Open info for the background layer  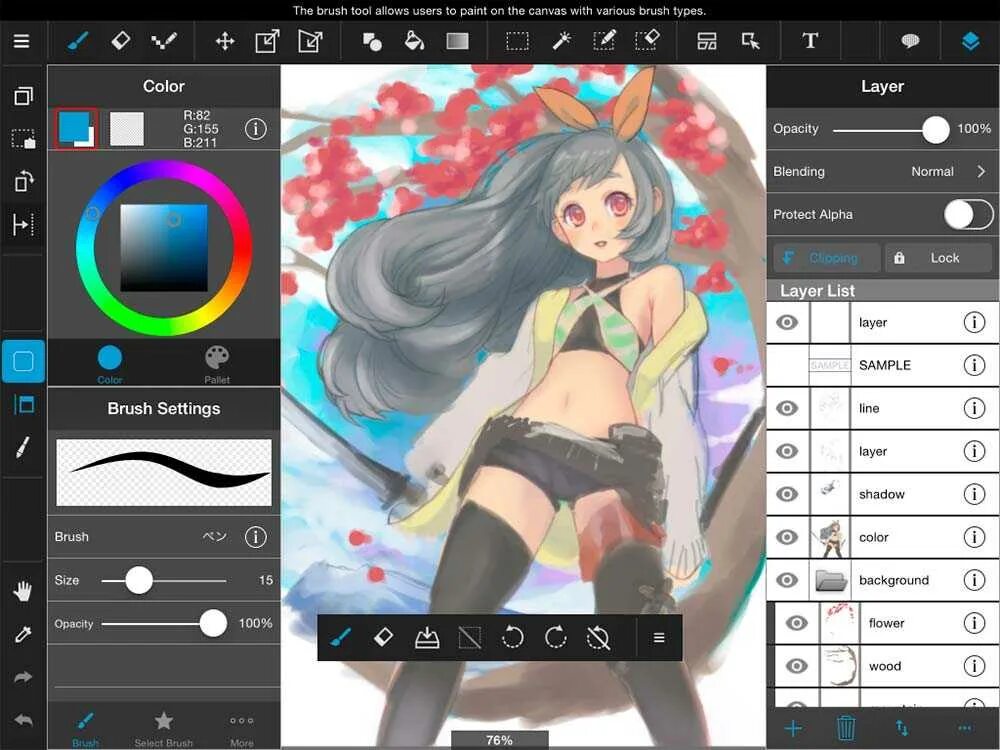(974, 580)
